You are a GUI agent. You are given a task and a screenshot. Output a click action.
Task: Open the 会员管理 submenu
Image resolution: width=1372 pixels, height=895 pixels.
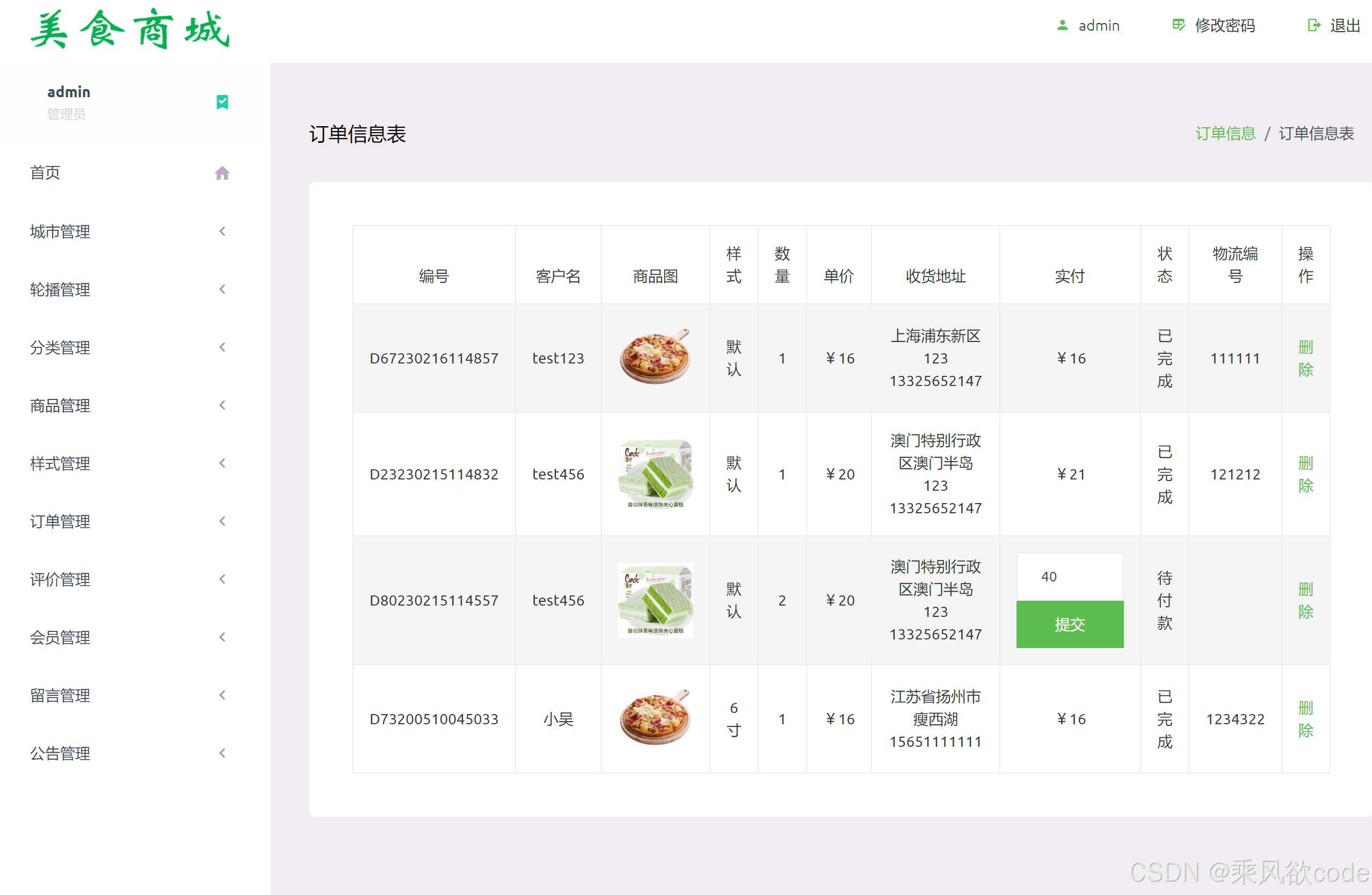pos(60,637)
